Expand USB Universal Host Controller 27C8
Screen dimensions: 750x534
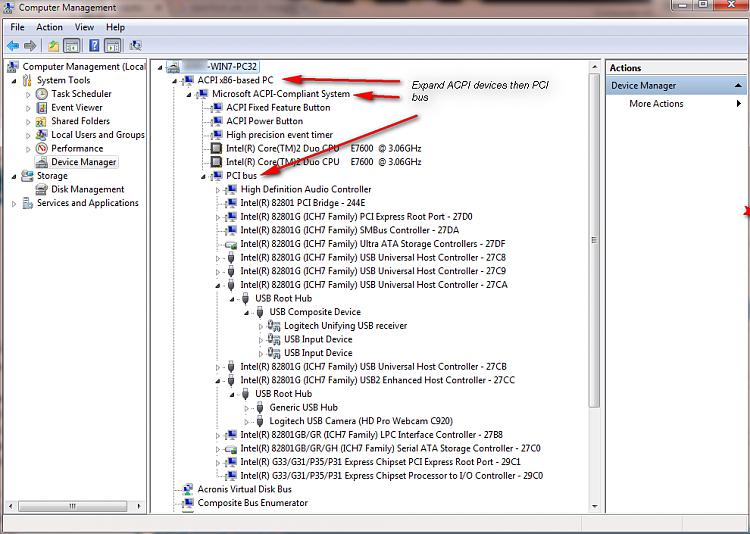coord(218,258)
